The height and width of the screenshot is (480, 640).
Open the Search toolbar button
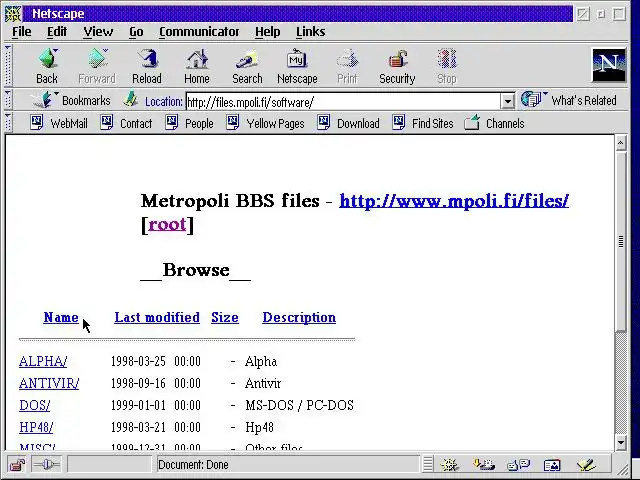coord(247,66)
